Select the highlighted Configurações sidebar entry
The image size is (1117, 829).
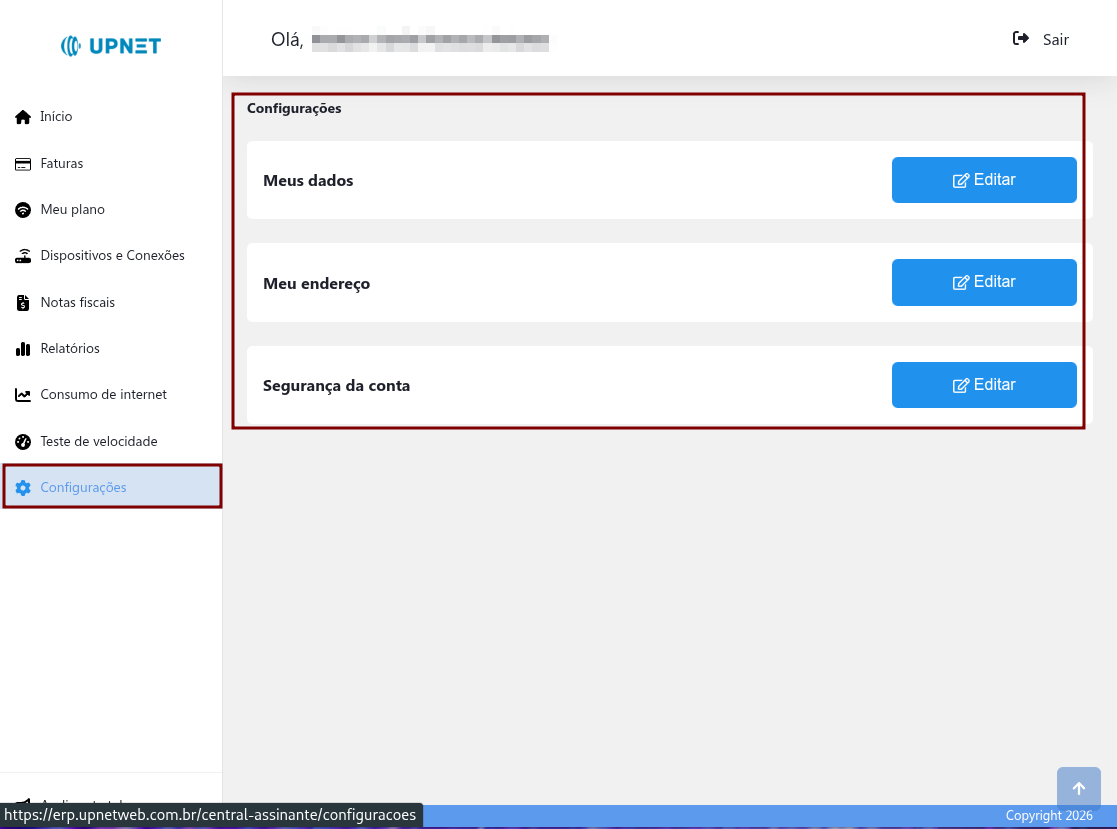tap(84, 487)
